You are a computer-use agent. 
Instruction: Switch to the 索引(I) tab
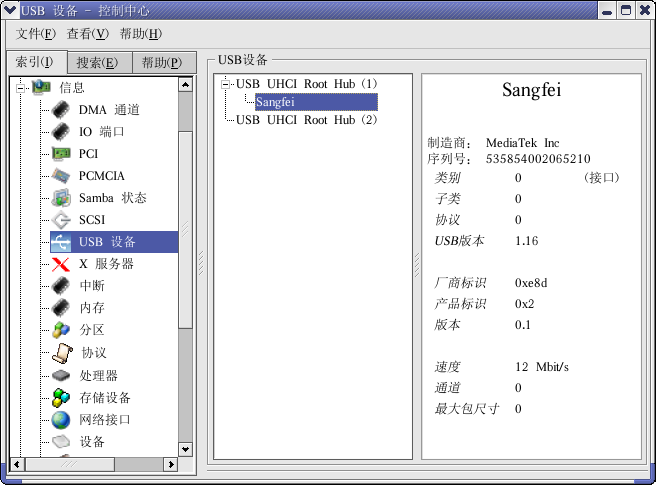pos(37,62)
